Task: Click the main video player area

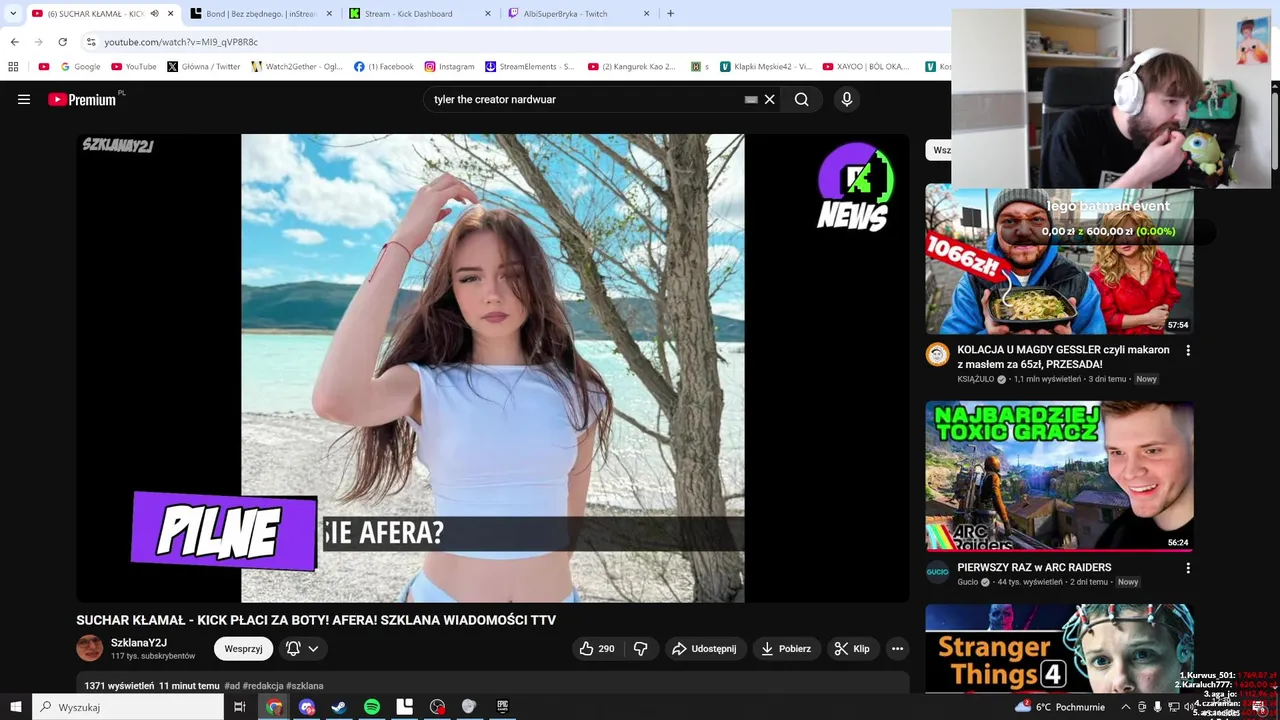Action: pyautogui.click(x=493, y=368)
